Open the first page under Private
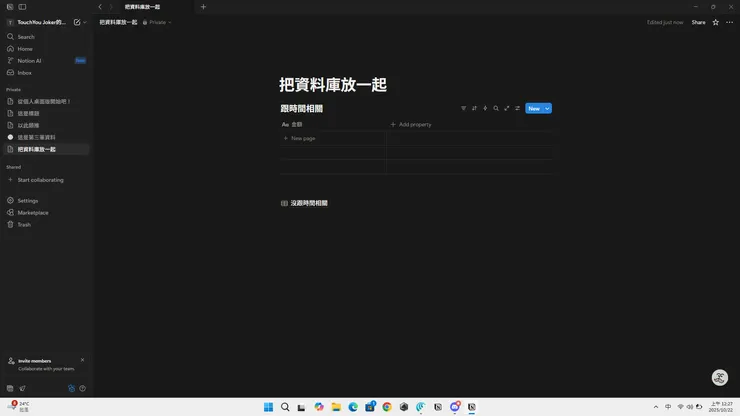Image resolution: width=740 pixels, height=416 pixels. (46, 102)
